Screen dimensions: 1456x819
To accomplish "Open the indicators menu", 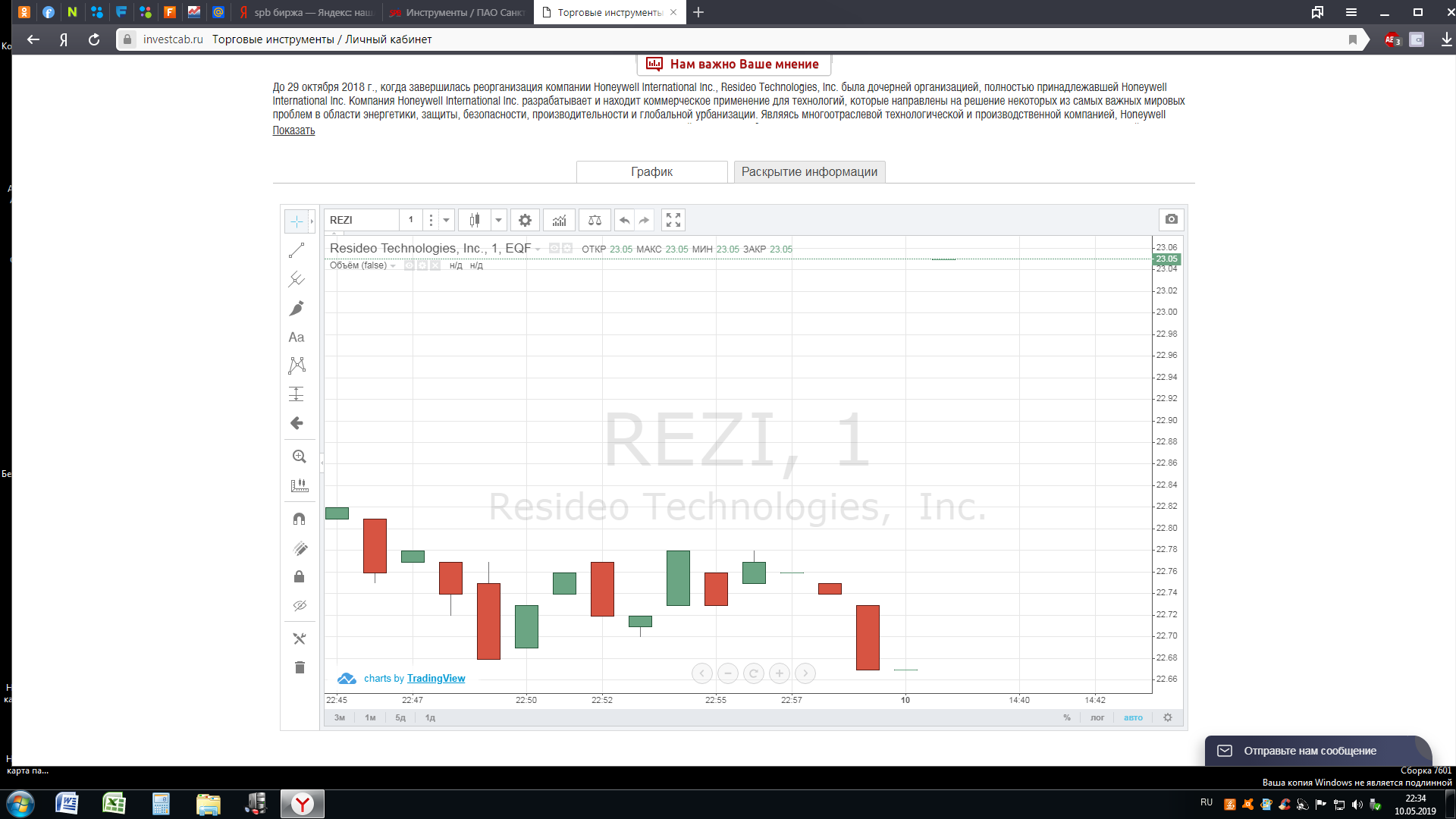I will point(559,220).
